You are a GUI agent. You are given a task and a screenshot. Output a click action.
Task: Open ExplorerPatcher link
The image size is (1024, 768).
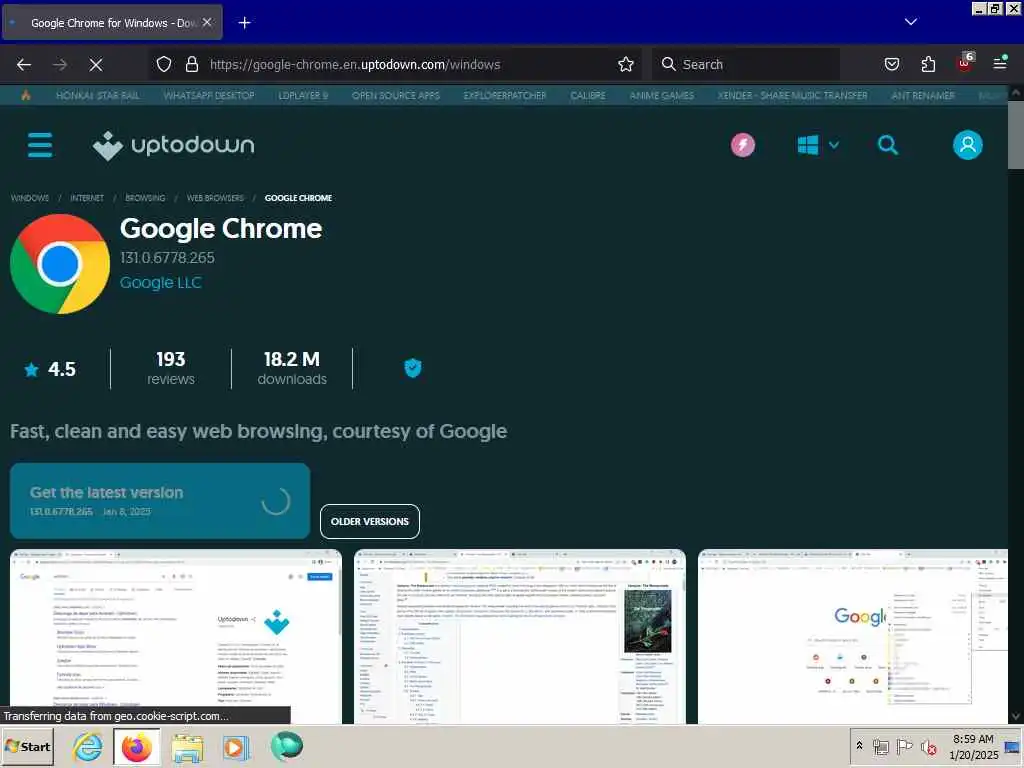[505, 95]
